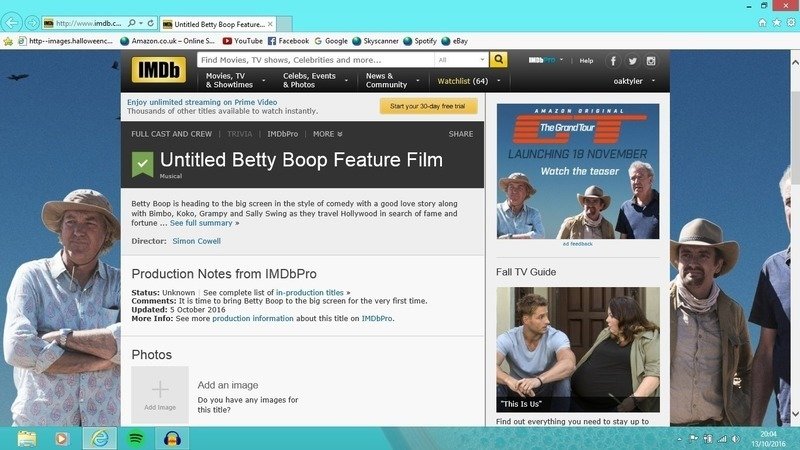The width and height of the screenshot is (800, 450).
Task: Click the yellow search magnifier button
Action: tap(498, 60)
